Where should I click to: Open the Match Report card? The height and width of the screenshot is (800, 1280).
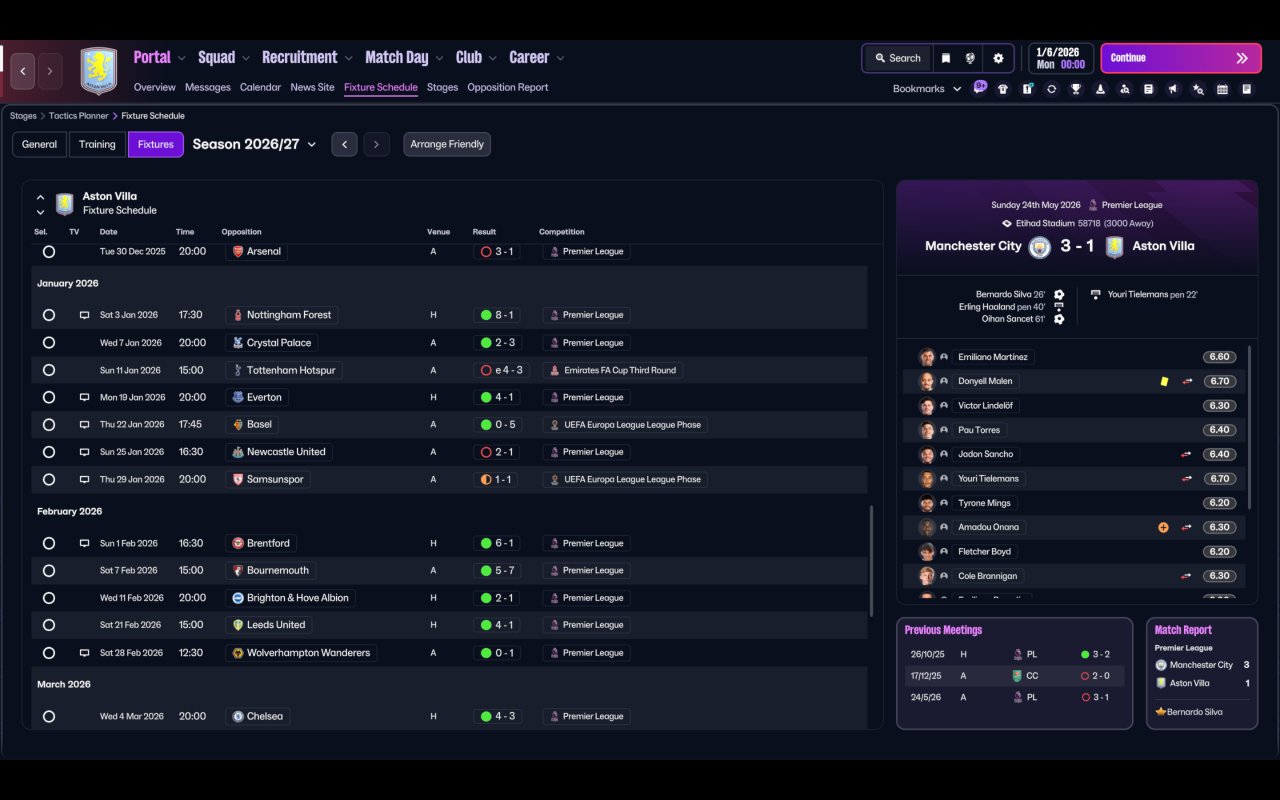click(1202, 673)
